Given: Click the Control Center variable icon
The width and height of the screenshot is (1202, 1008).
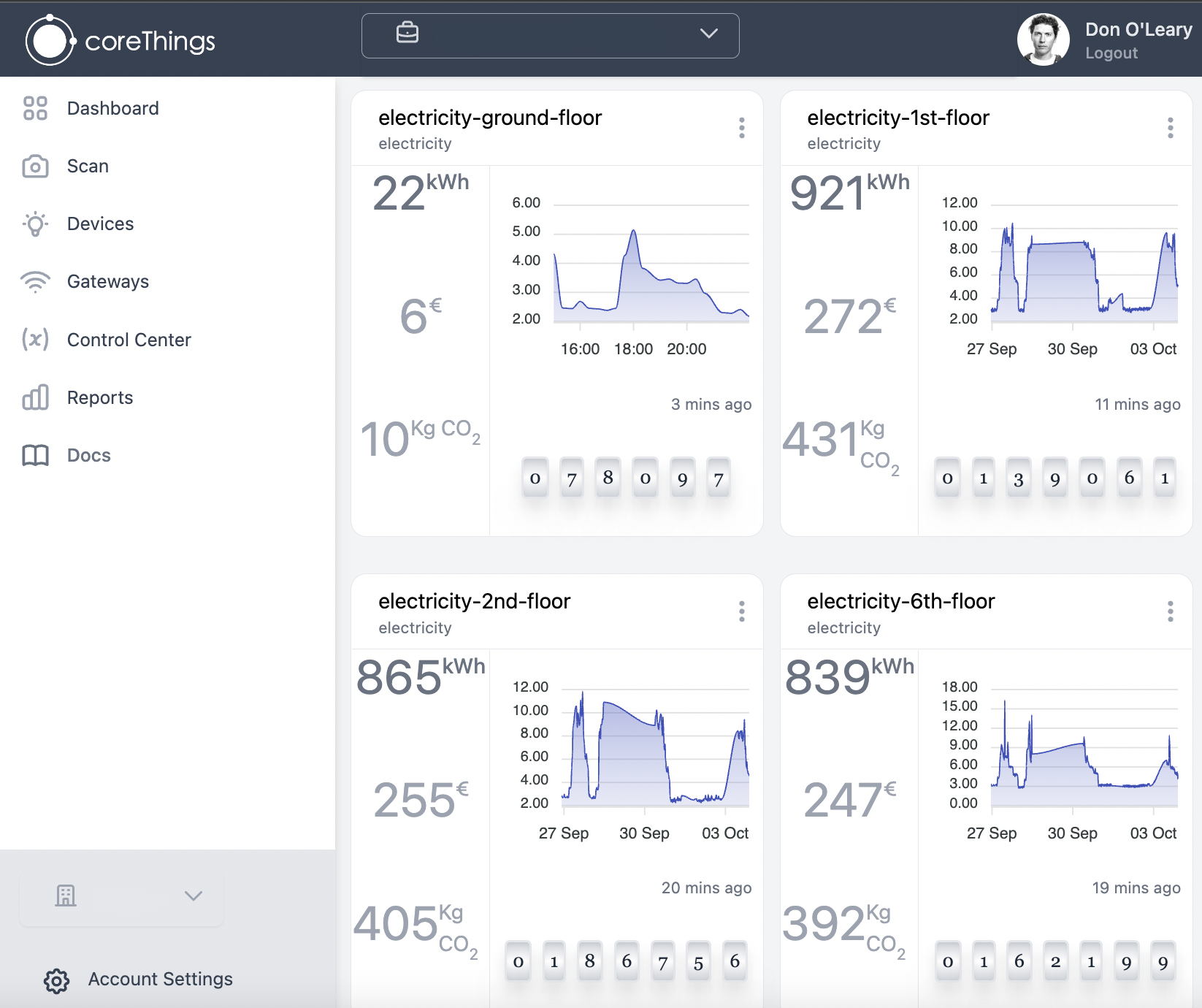Looking at the screenshot, I should [x=35, y=340].
